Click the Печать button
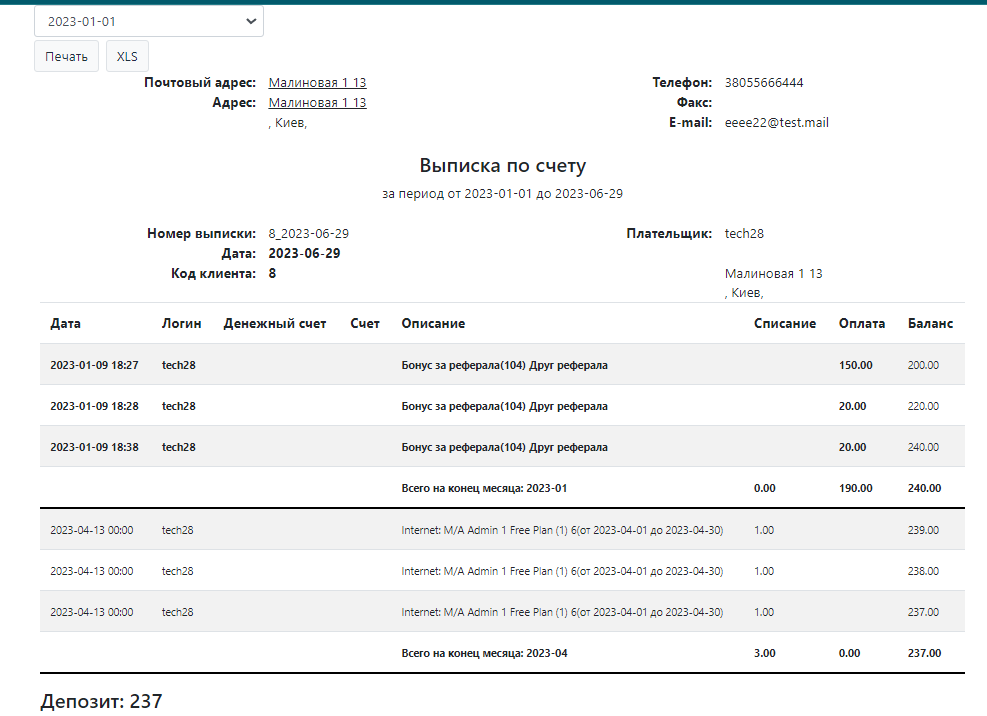The width and height of the screenshot is (987, 716). (x=66, y=56)
